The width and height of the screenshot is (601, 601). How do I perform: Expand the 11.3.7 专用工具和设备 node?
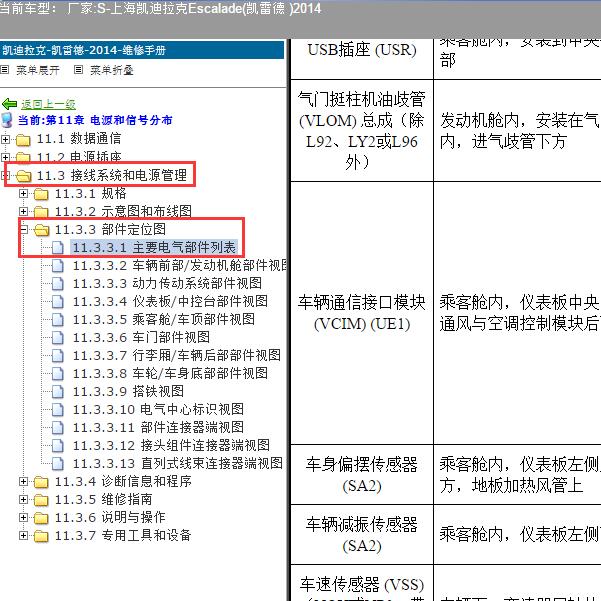tap(23, 536)
